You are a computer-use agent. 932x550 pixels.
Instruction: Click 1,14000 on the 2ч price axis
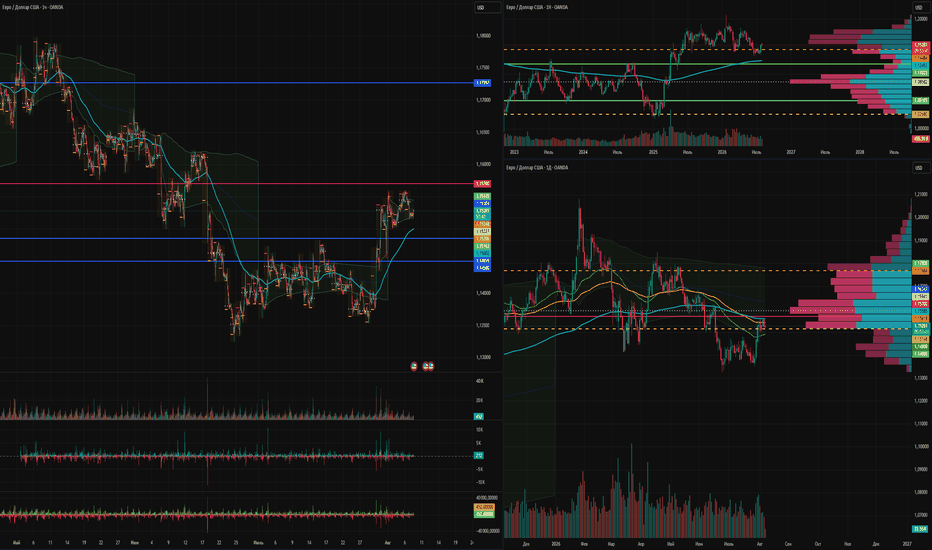coord(483,293)
